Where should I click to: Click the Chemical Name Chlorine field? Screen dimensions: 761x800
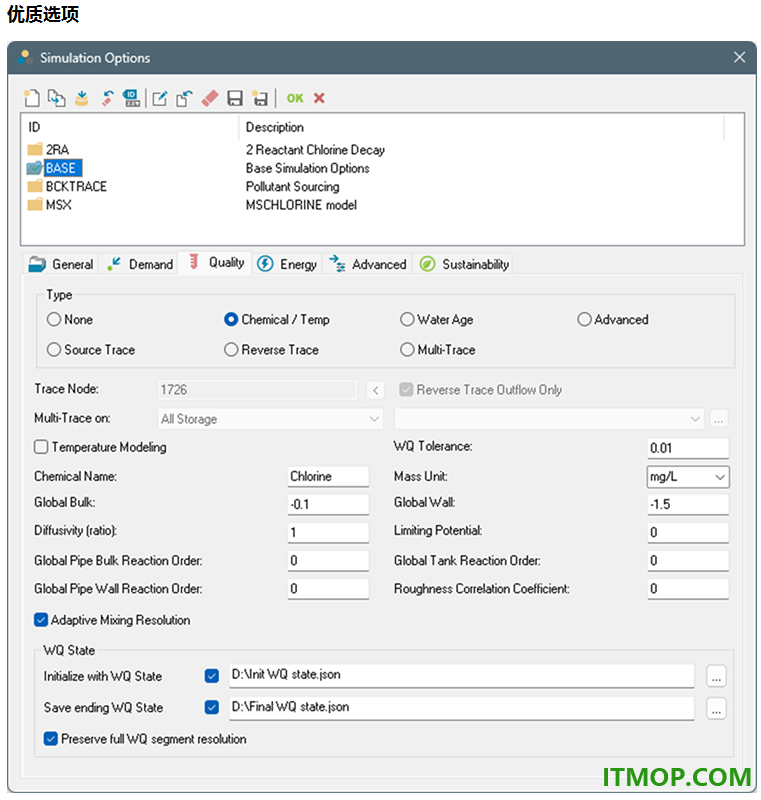[328, 477]
